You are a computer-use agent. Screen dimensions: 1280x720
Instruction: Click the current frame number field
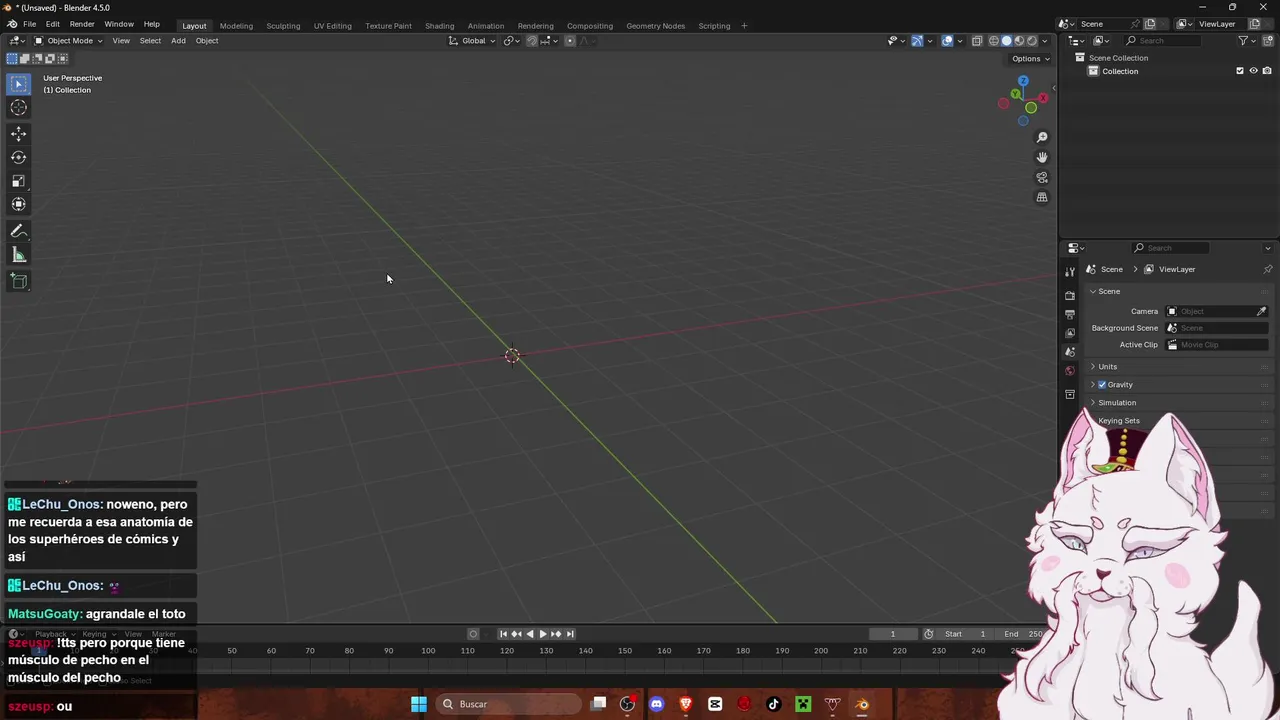pyautogui.click(x=893, y=633)
